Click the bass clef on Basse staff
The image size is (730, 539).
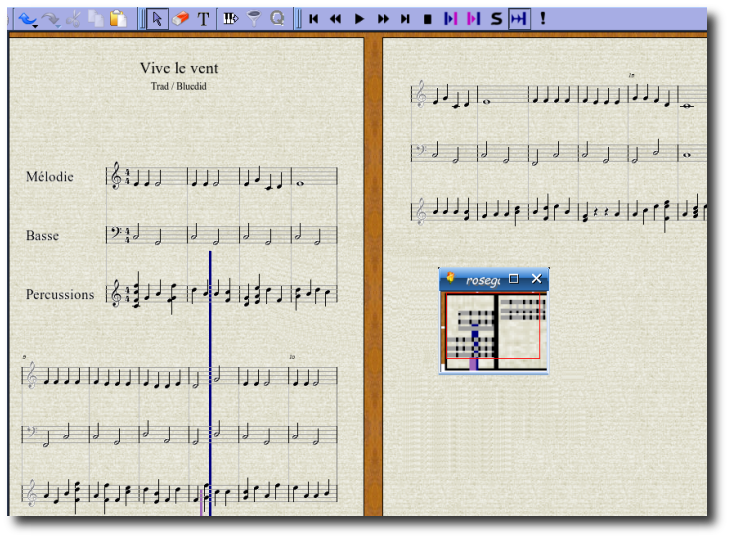click(115, 231)
